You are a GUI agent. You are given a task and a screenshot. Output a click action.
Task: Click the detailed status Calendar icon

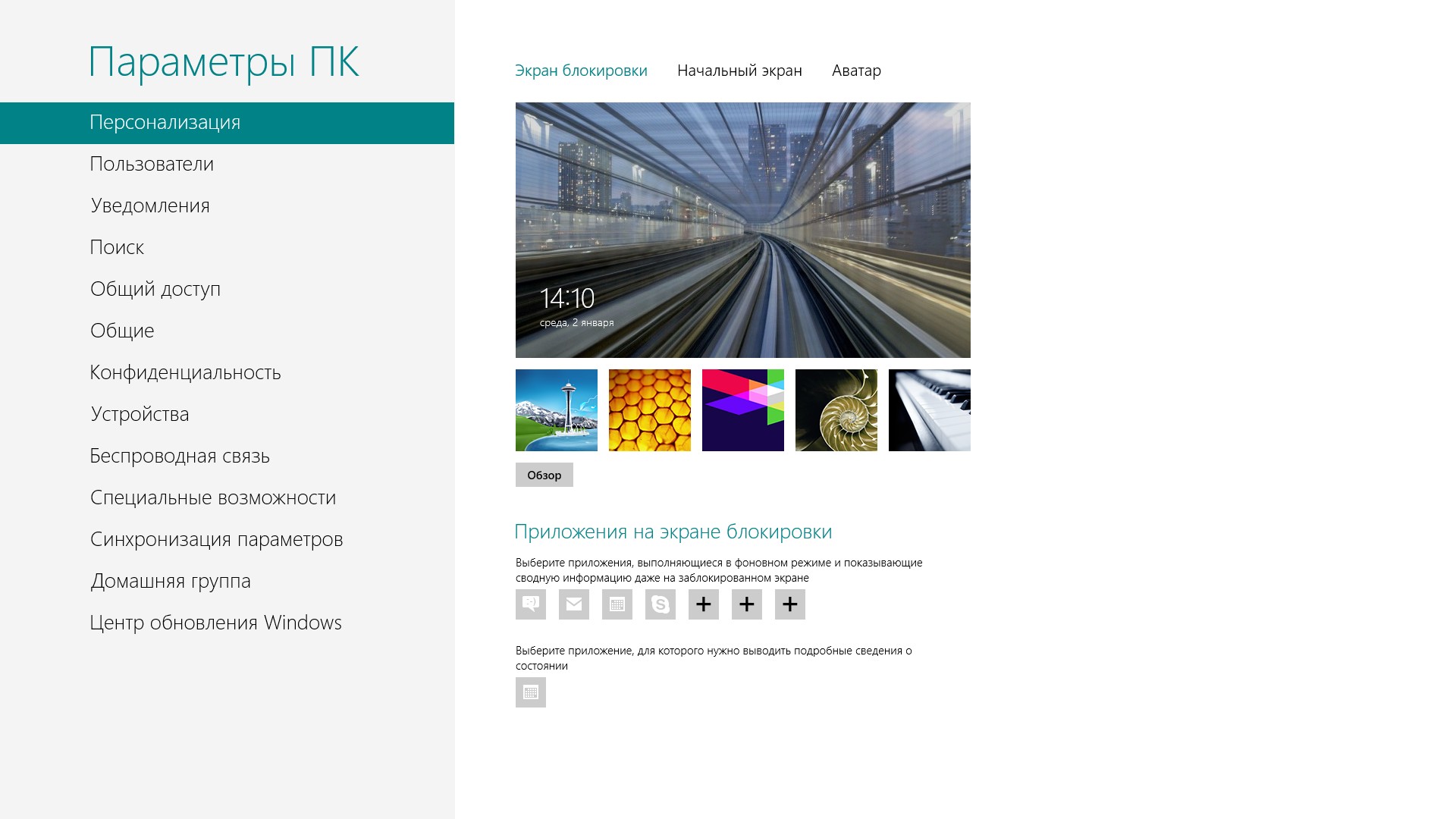coord(530,692)
